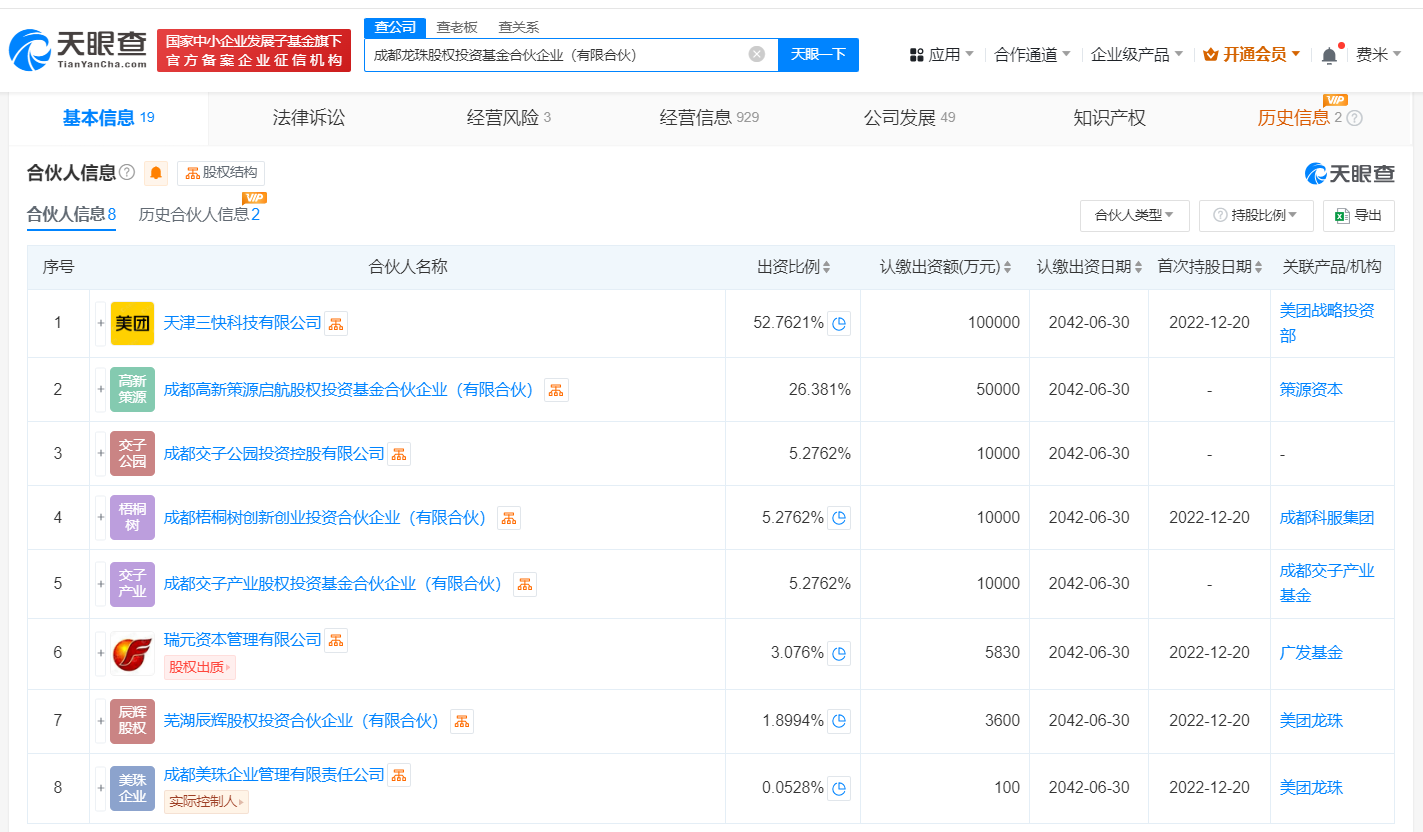
Task: Open the notification bell icon in top bar
Action: click(1330, 53)
